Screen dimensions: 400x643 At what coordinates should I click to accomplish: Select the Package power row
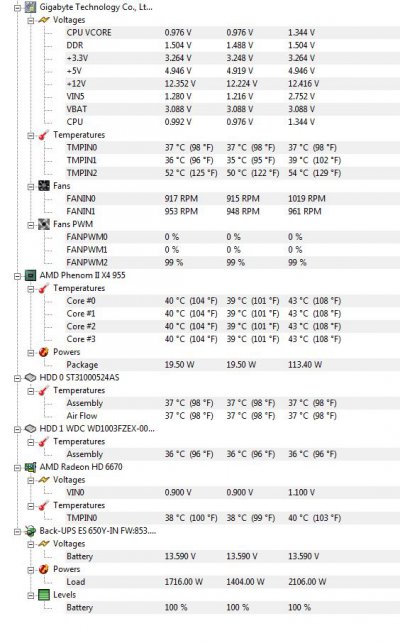tap(232, 365)
